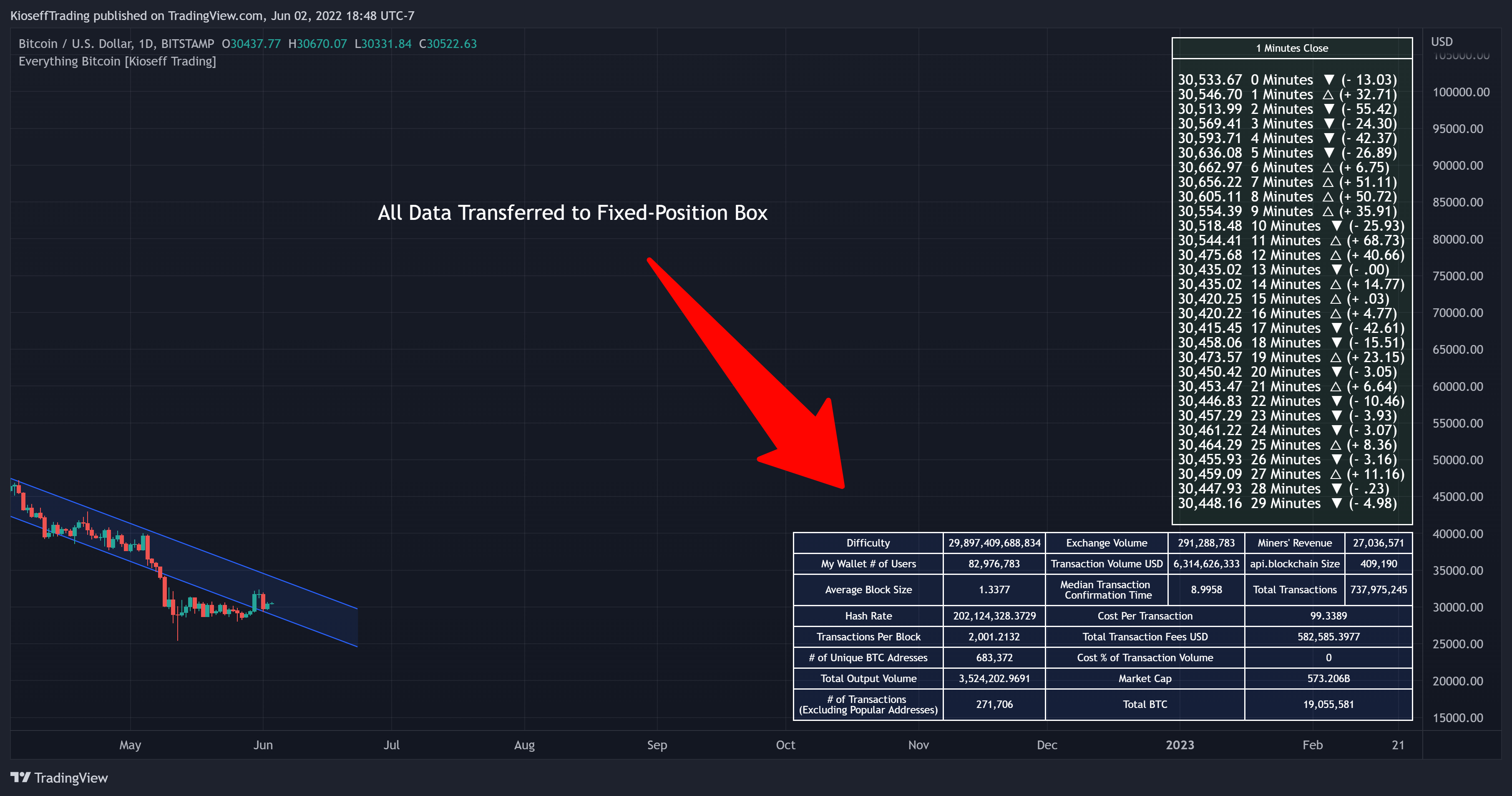Click the value '271,706'
This screenshot has height=796, width=1512.
click(994, 704)
